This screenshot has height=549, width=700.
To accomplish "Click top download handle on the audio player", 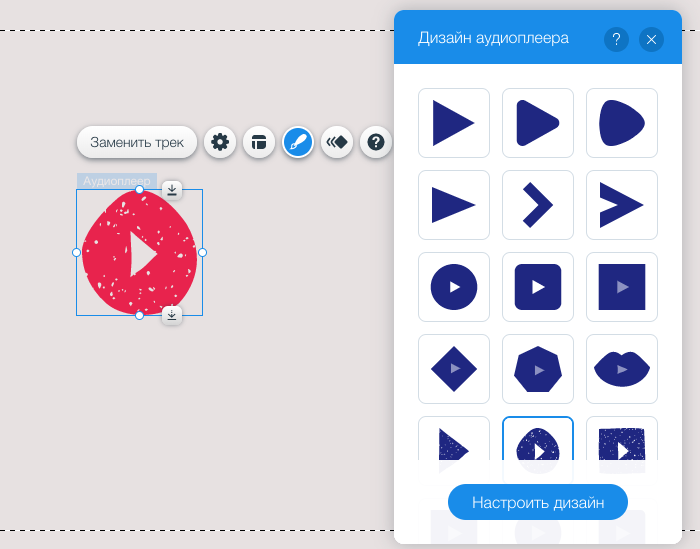I will pos(172,190).
